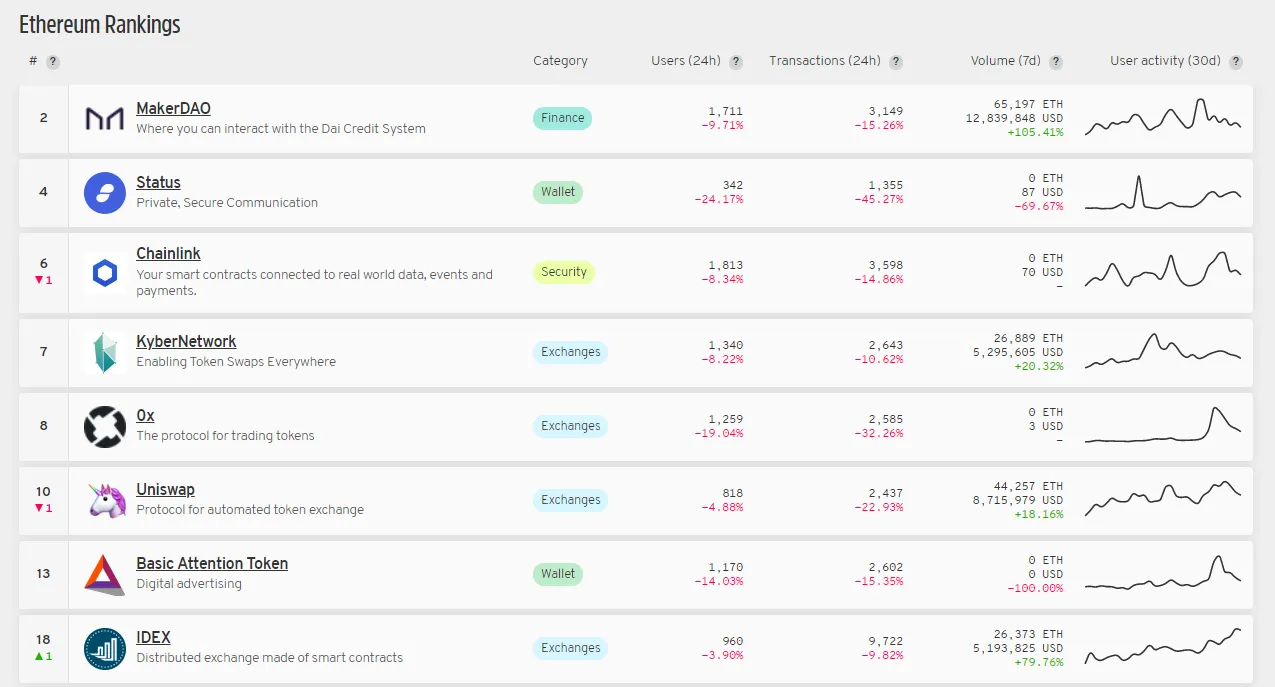Viewport: 1275px width, 687px height.
Task: Click the Basic Attention Token triangle logo
Action: tap(105, 574)
